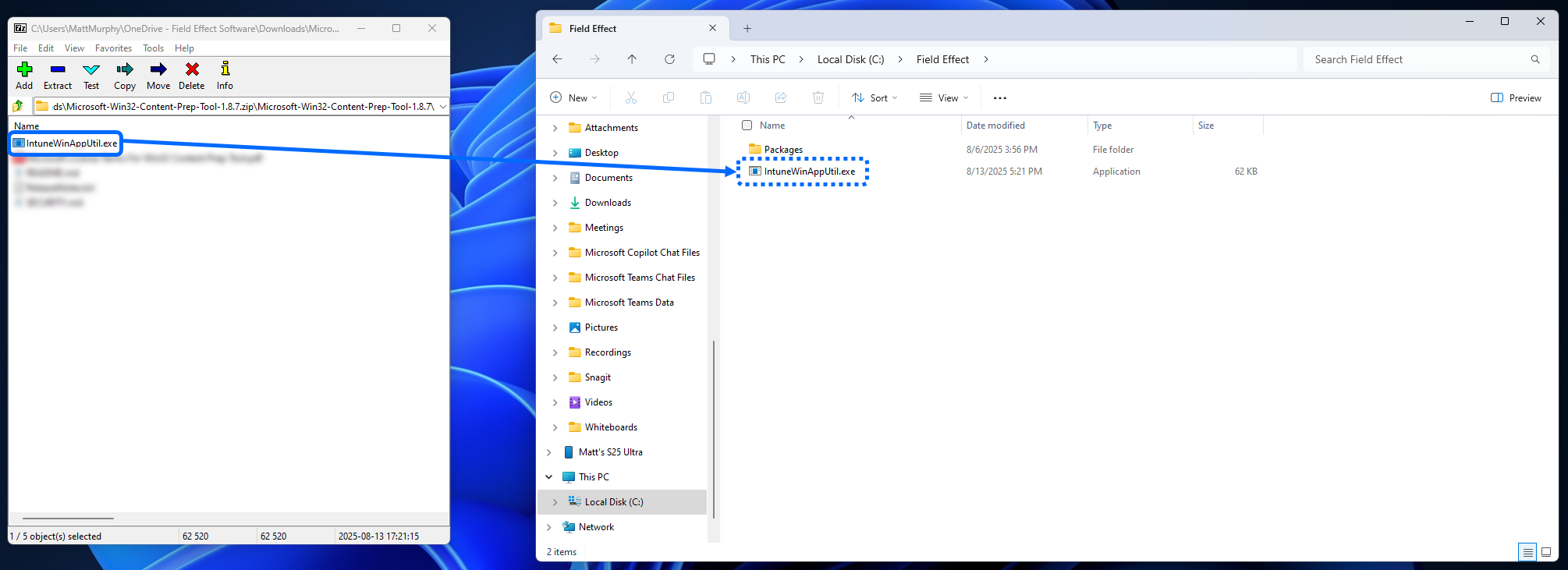Click the Cut icon in Explorer toolbar
This screenshot has width=1568, height=570.
coord(631,97)
